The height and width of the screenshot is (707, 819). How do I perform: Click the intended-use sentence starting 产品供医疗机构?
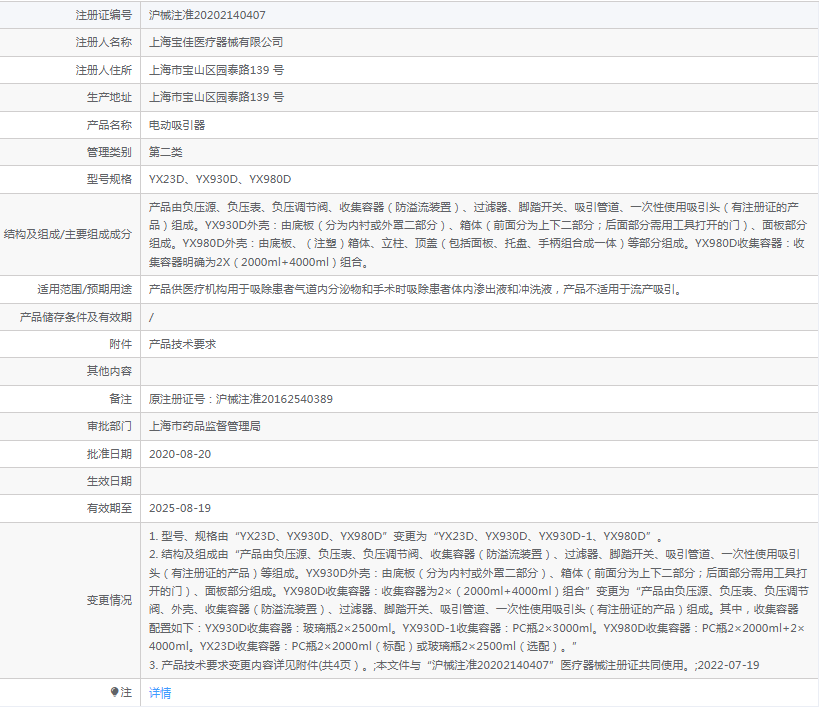(417, 289)
